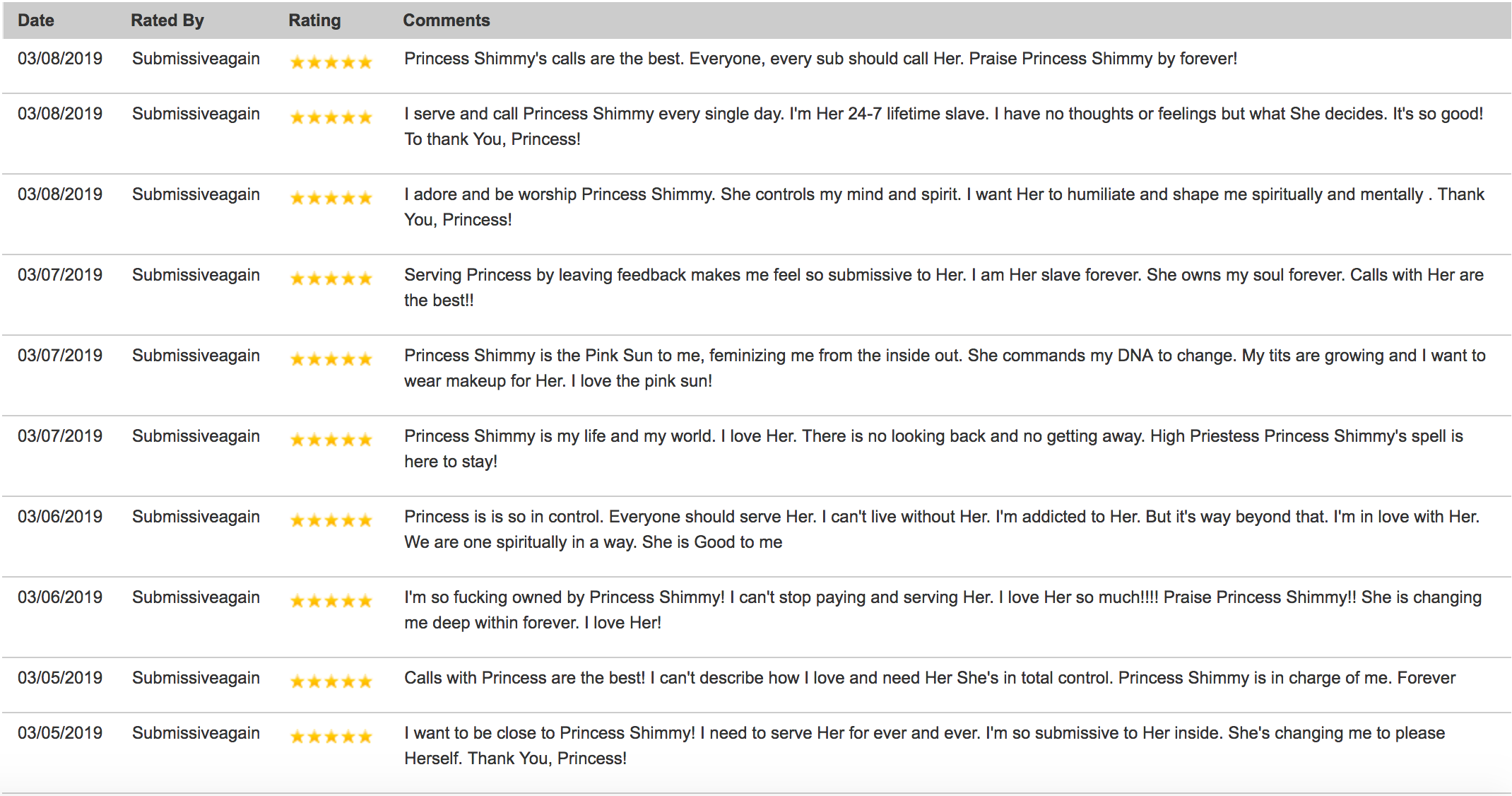Select Submissiveagain in 'calls are the best. Everyone' row

pos(196,59)
